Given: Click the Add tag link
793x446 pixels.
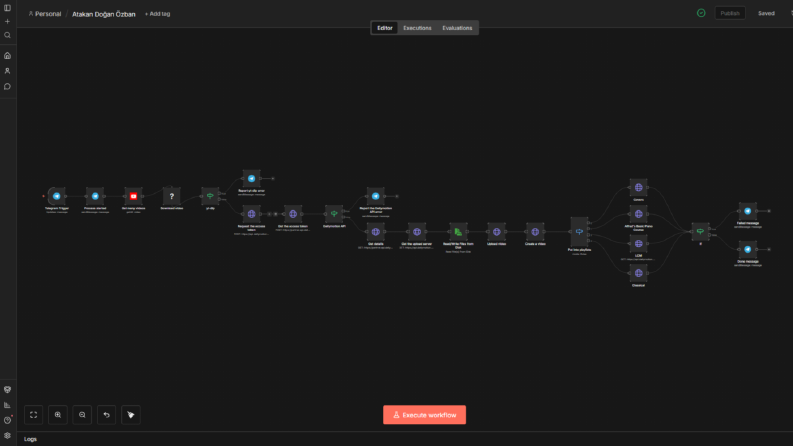Looking at the screenshot, I should [x=157, y=14].
